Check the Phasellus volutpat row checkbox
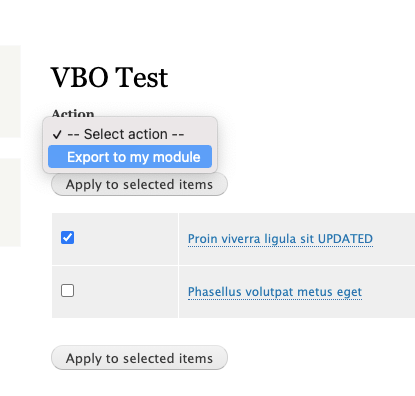Screen dimensions: 415x396 point(67,291)
